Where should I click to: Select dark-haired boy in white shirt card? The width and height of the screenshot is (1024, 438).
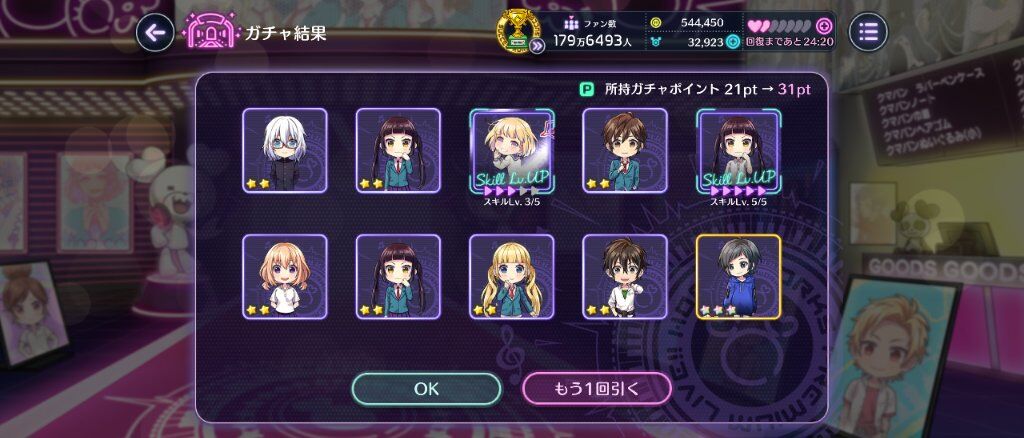click(625, 277)
